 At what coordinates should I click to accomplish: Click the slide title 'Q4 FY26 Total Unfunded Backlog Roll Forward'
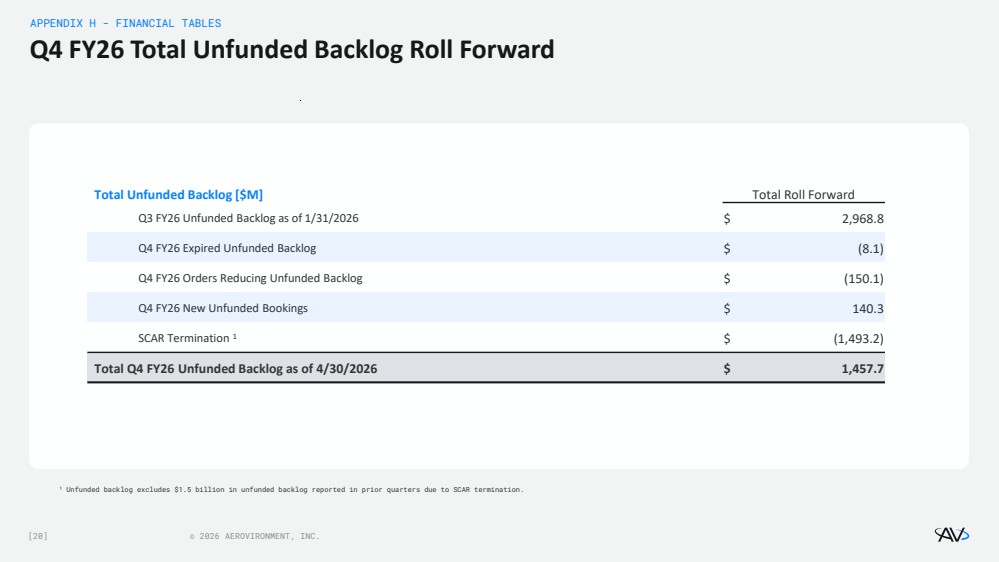click(x=292, y=50)
